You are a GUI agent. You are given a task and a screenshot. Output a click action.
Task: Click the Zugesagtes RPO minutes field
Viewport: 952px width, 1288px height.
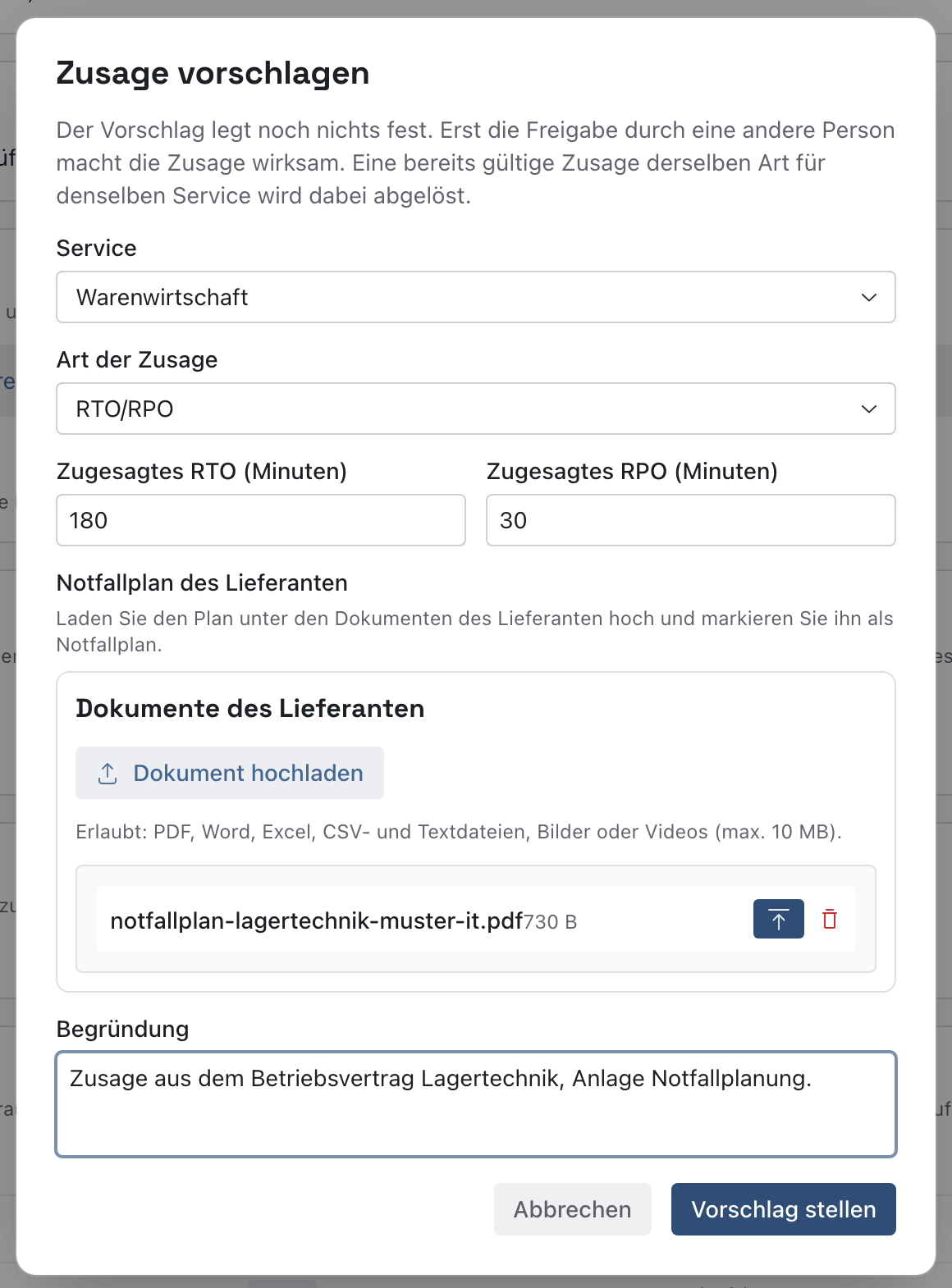[x=691, y=520]
